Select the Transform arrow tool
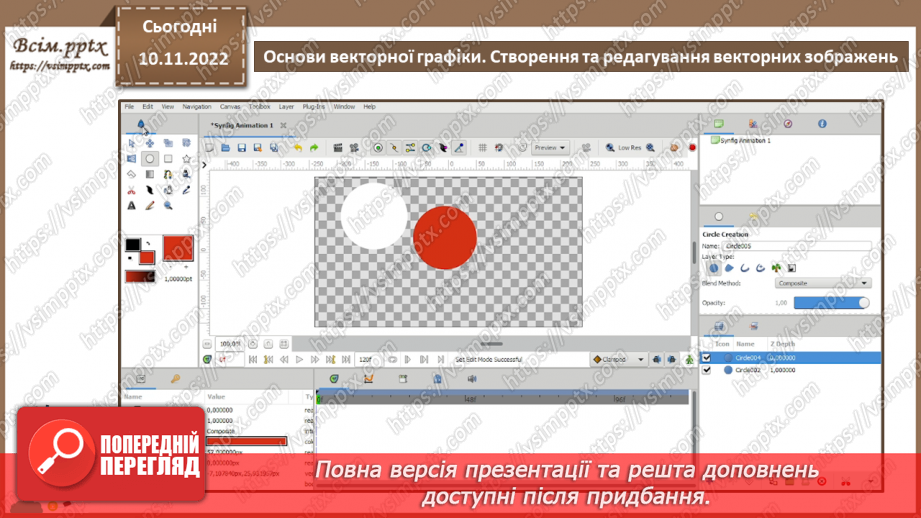 pyautogui.click(x=132, y=143)
